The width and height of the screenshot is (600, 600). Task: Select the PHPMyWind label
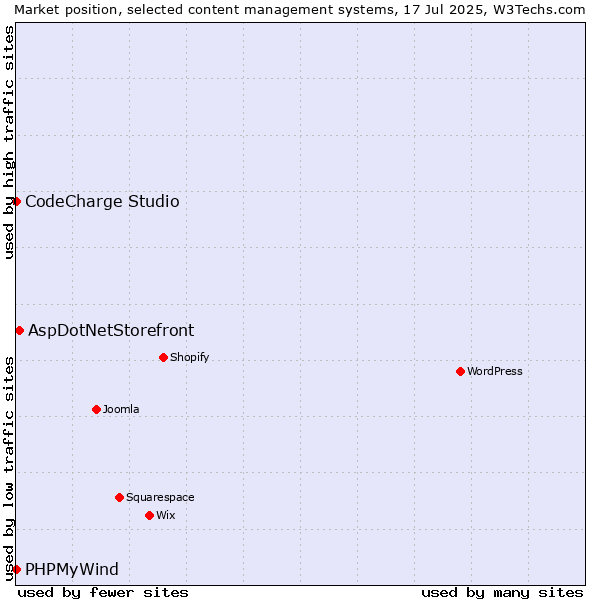click(x=72, y=569)
